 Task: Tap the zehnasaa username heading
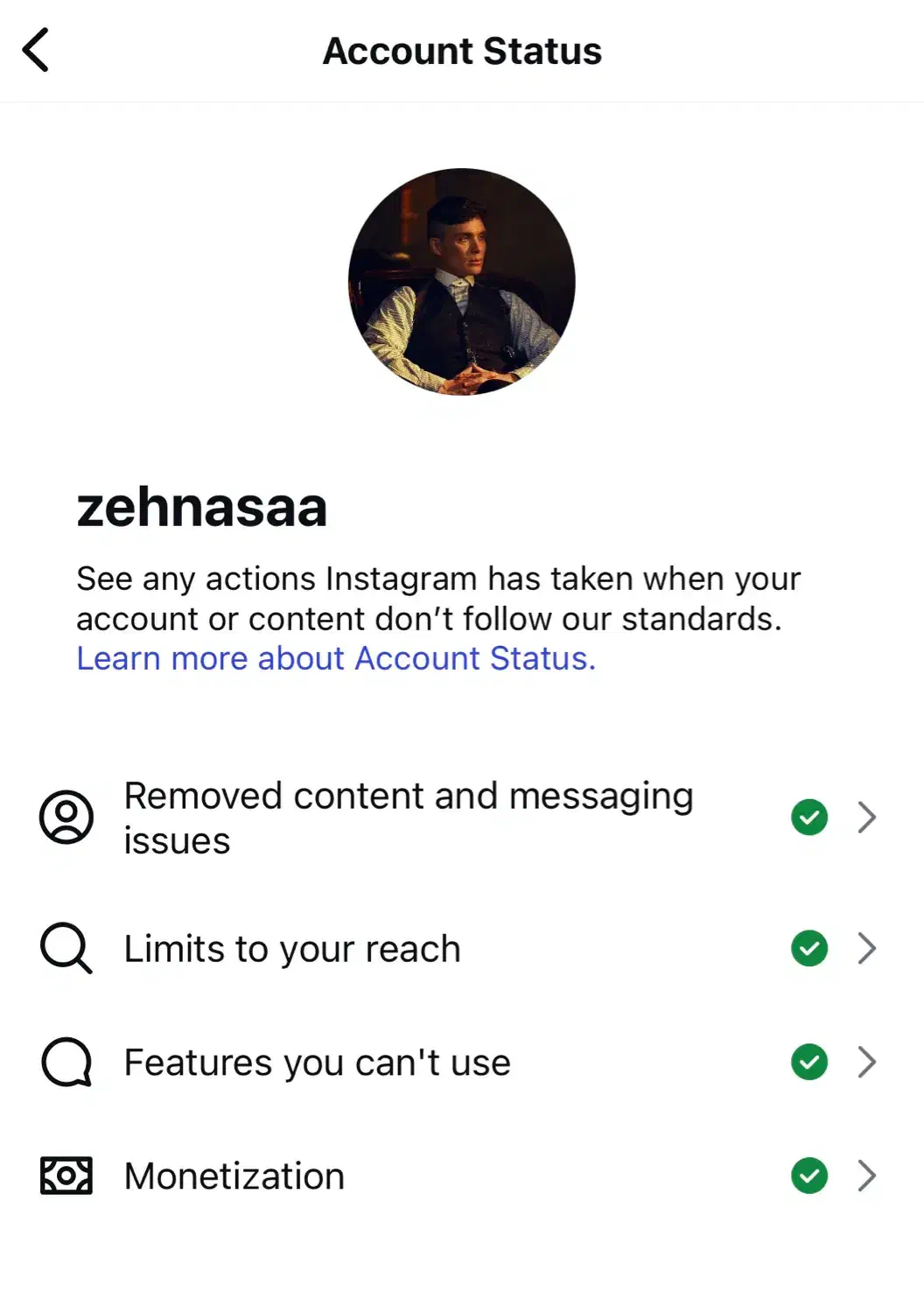tap(202, 507)
